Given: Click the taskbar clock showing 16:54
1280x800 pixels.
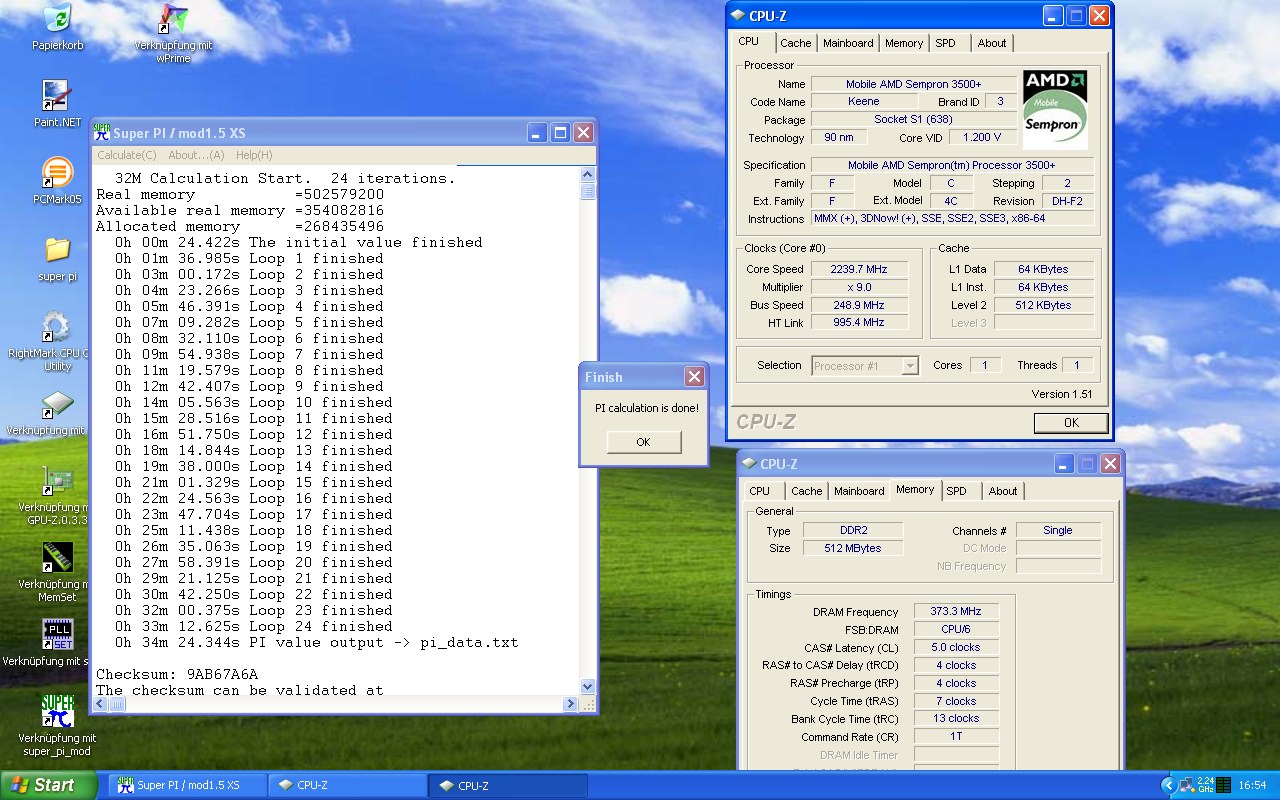Looking at the screenshot, I should 1252,786.
